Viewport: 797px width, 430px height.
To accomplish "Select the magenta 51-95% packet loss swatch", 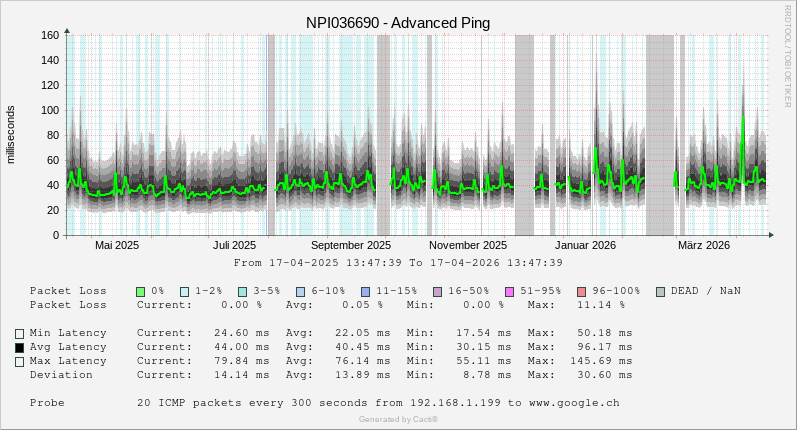I will (509, 291).
